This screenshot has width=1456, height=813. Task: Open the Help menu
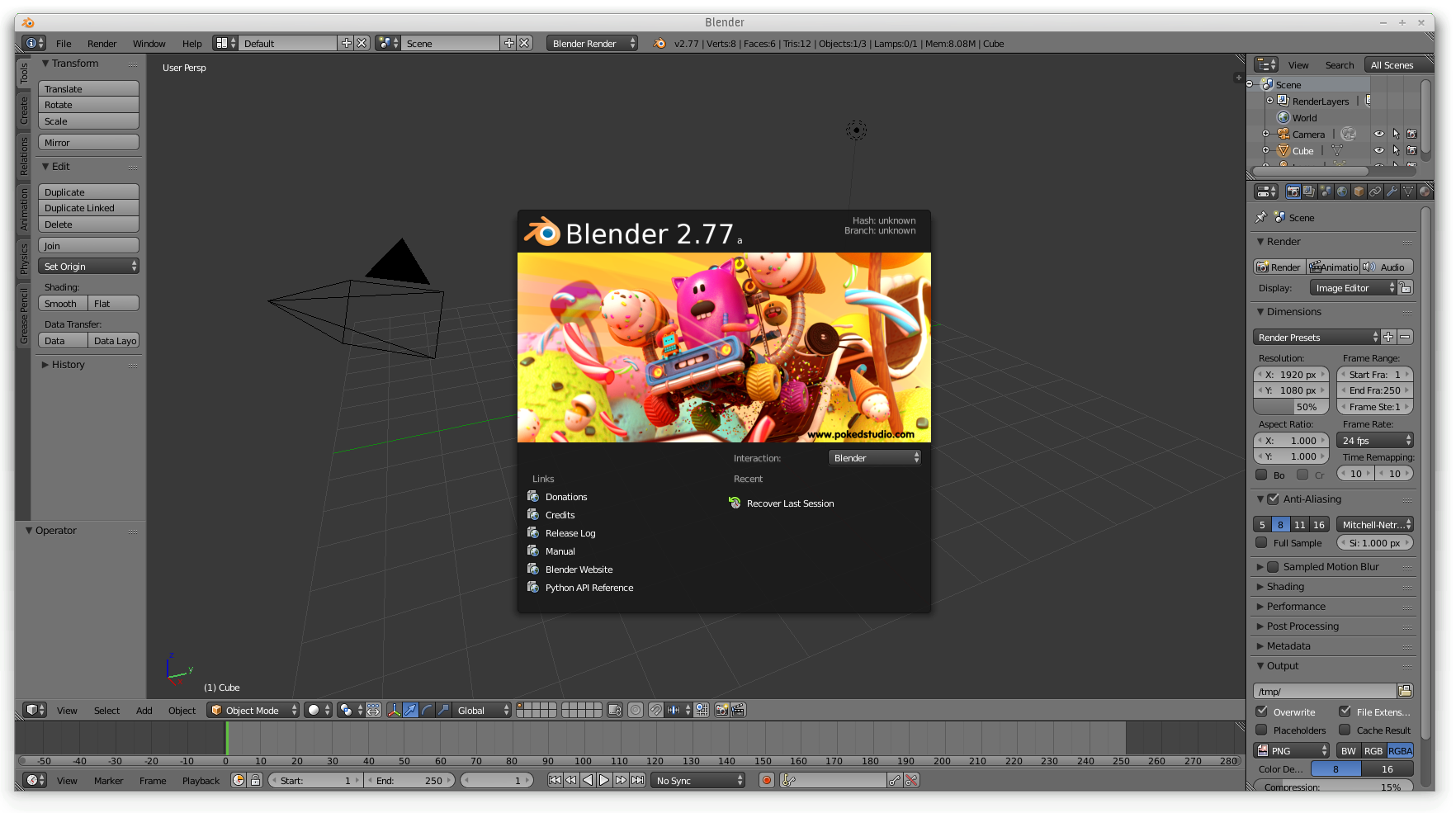pos(192,44)
